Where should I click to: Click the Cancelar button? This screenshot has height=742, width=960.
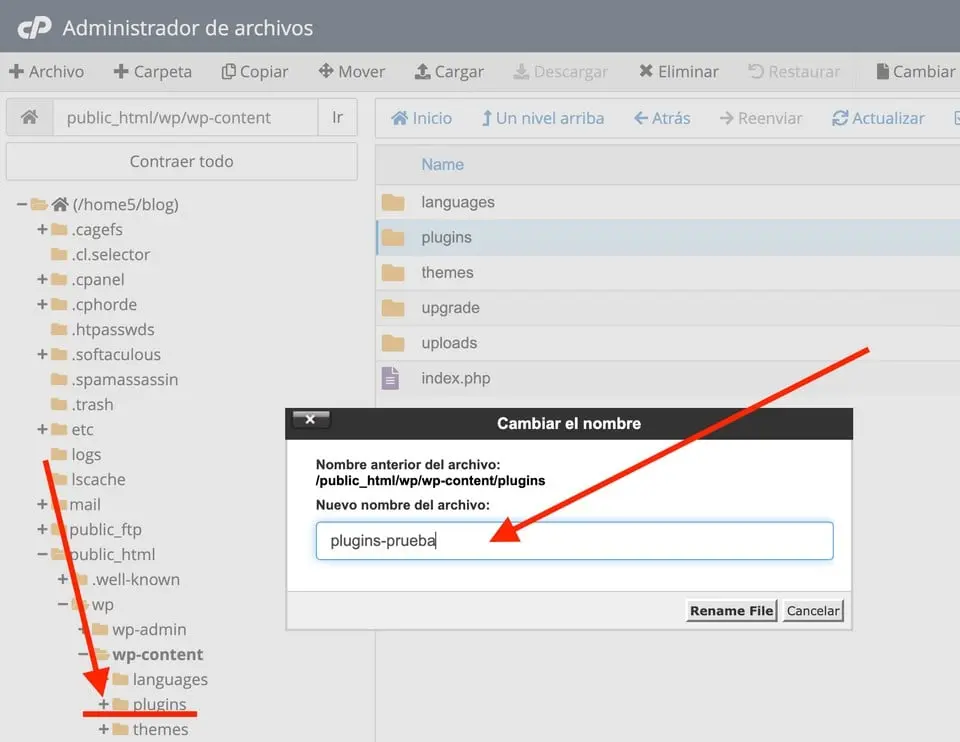pyautogui.click(x=812, y=610)
